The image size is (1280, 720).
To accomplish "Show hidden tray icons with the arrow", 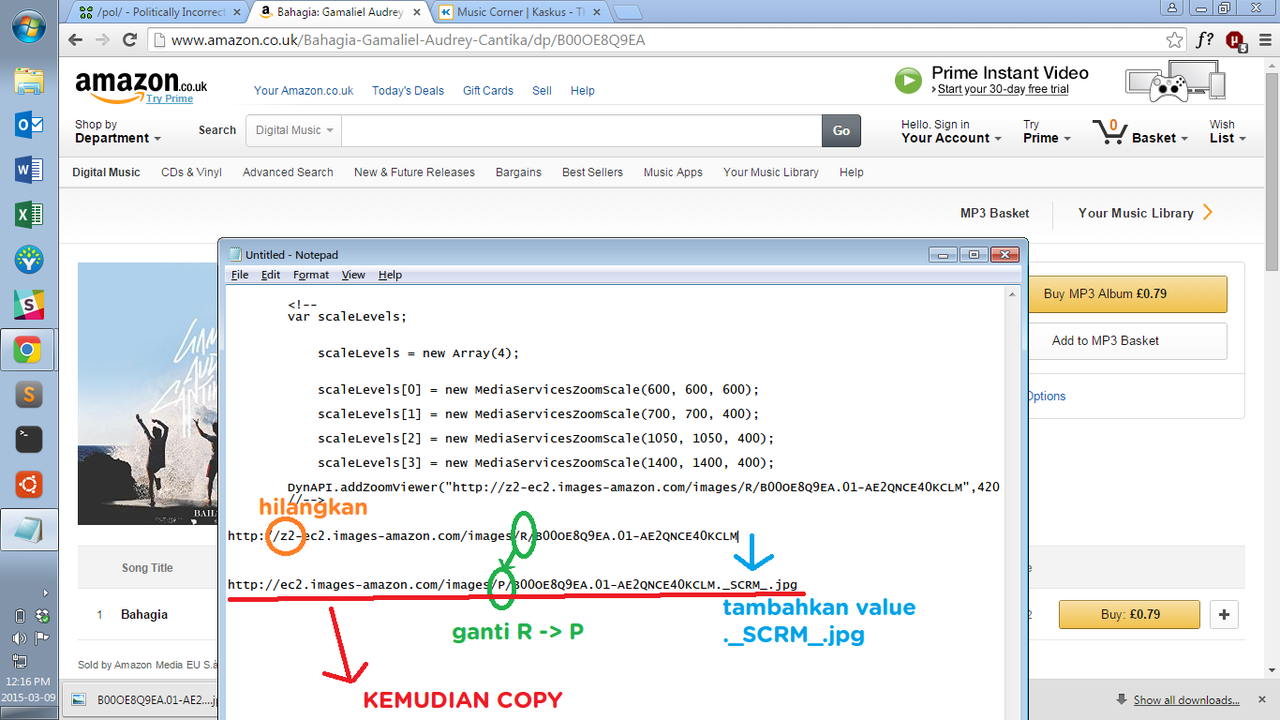I will click(44, 593).
